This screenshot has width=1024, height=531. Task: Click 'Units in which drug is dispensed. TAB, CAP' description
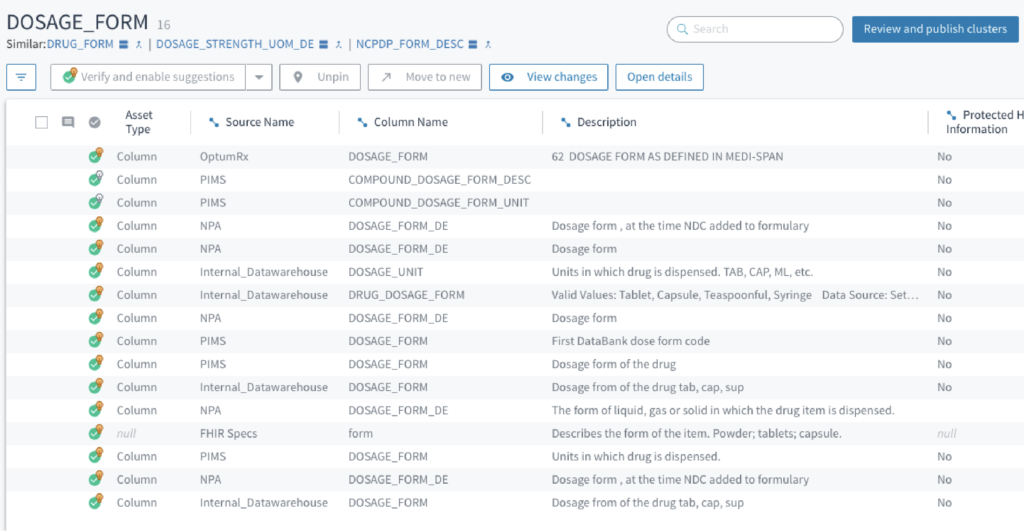[682, 272]
